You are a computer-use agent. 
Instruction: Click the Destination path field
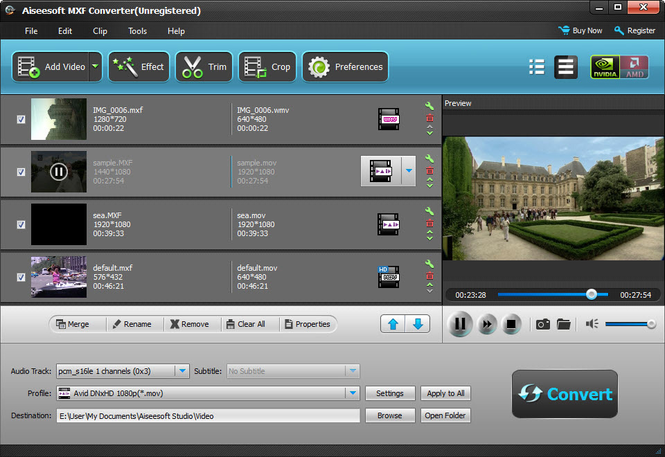[208, 416]
